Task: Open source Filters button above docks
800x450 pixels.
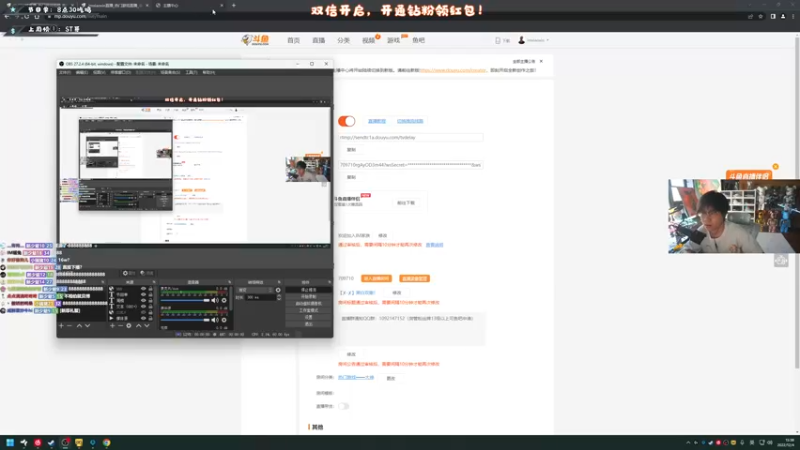Action: point(147,273)
